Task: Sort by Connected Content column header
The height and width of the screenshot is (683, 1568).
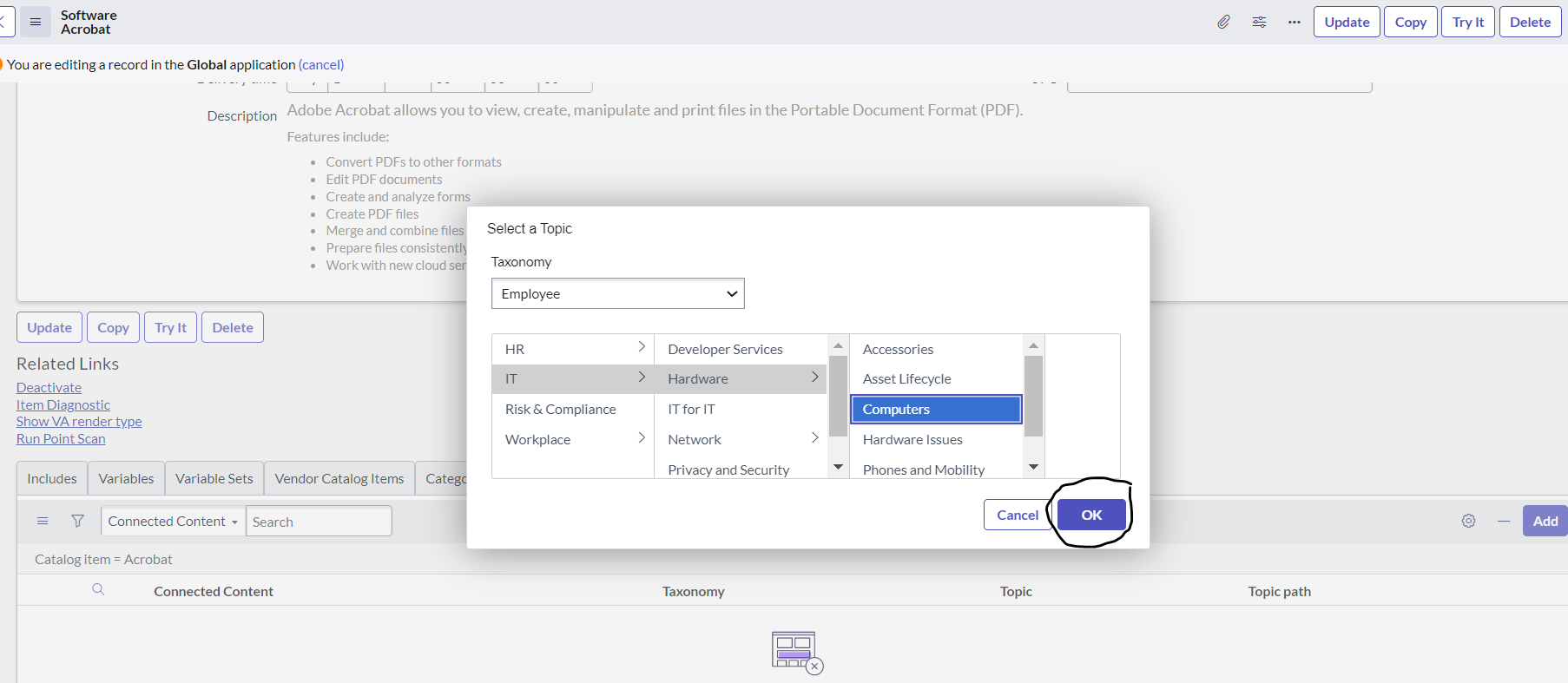Action: click(214, 591)
